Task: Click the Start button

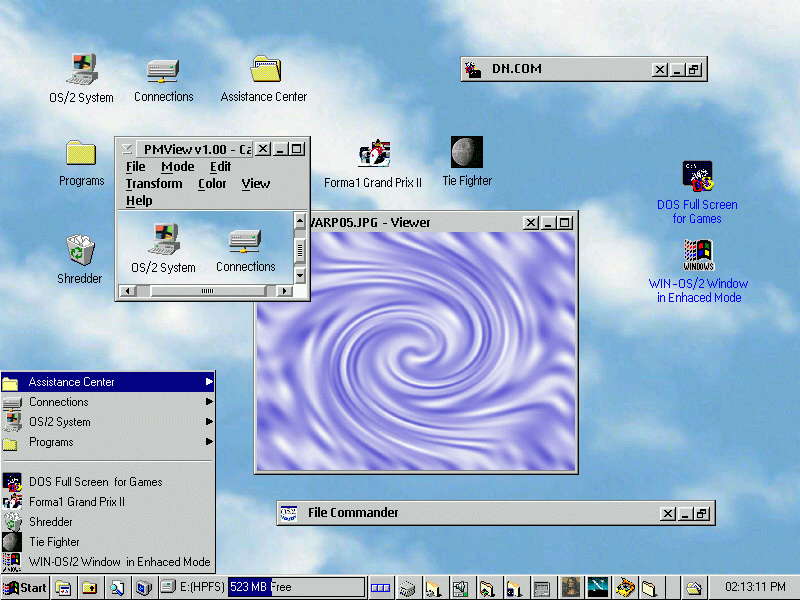Action: pyautogui.click(x=26, y=587)
